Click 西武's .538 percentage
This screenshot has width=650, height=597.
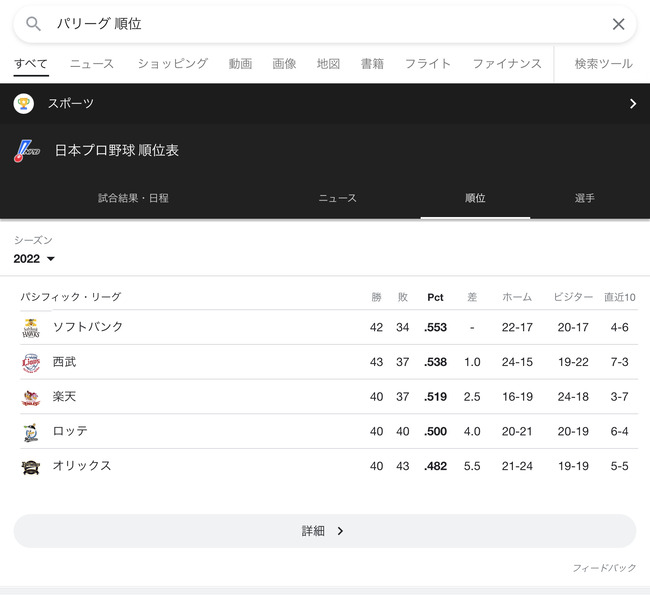(x=435, y=362)
